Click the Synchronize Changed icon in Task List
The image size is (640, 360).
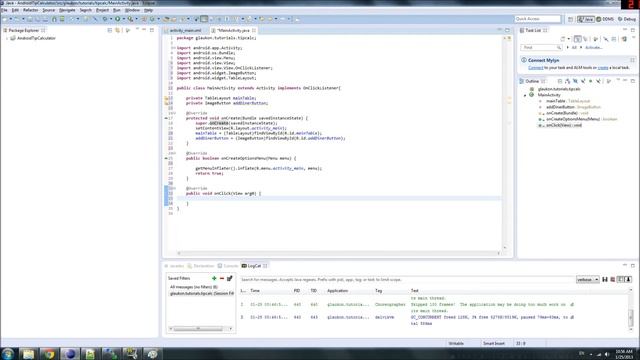tap(624, 39)
